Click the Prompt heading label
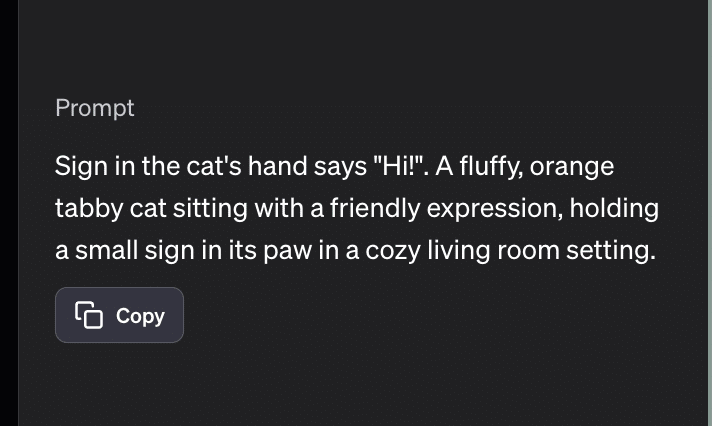712x426 pixels. 95,108
